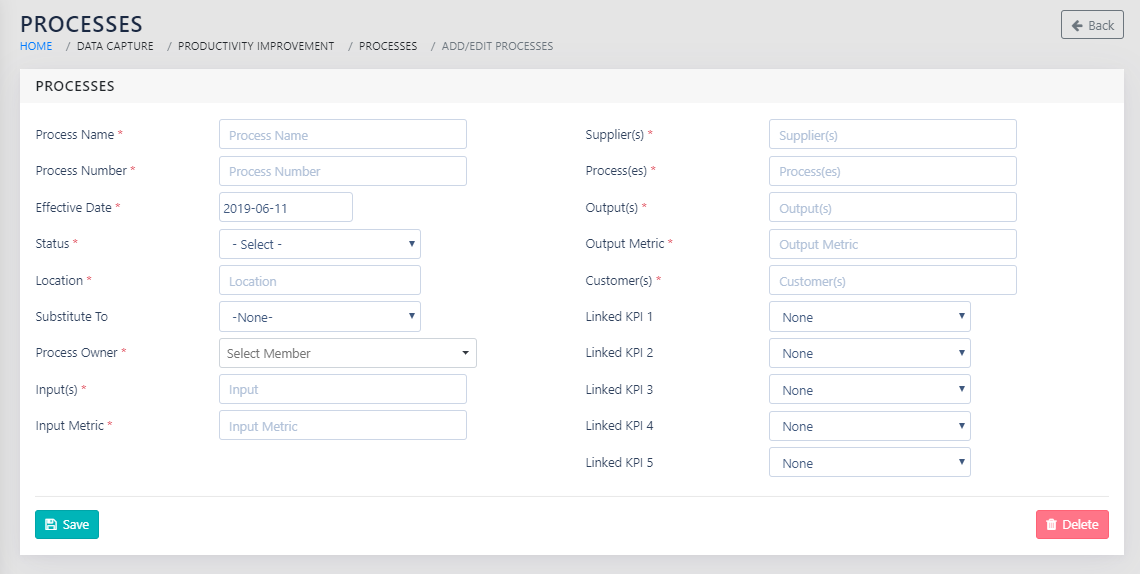Navigate to Home breadcrumb link

point(36,46)
